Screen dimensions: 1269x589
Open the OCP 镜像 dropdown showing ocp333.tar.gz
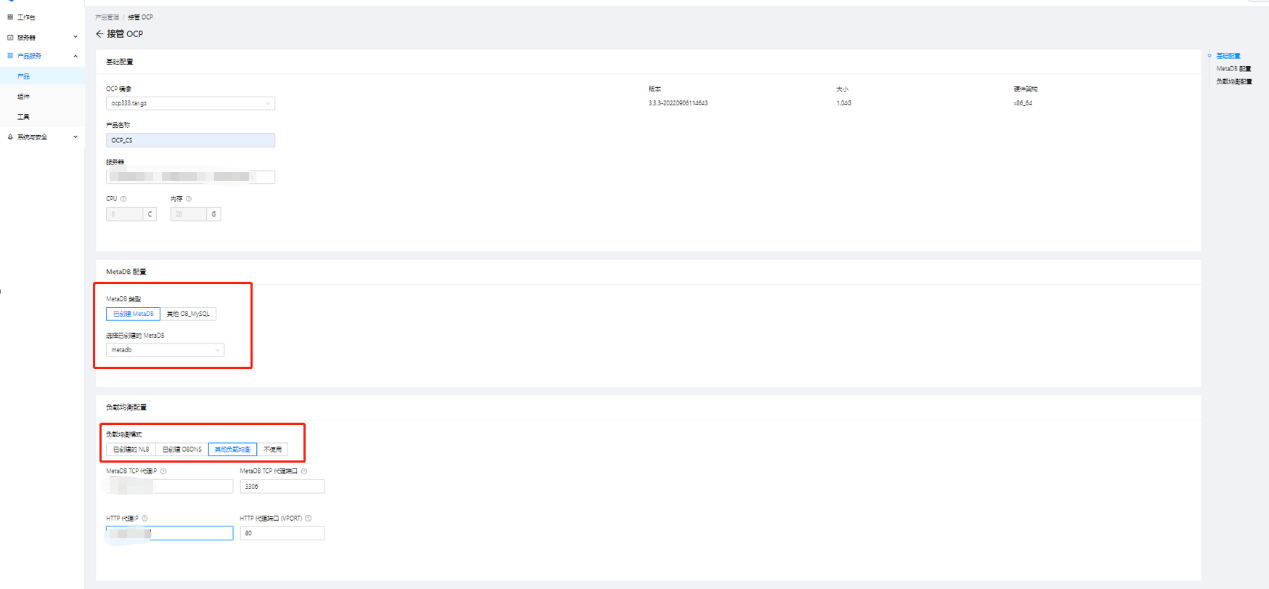190,103
